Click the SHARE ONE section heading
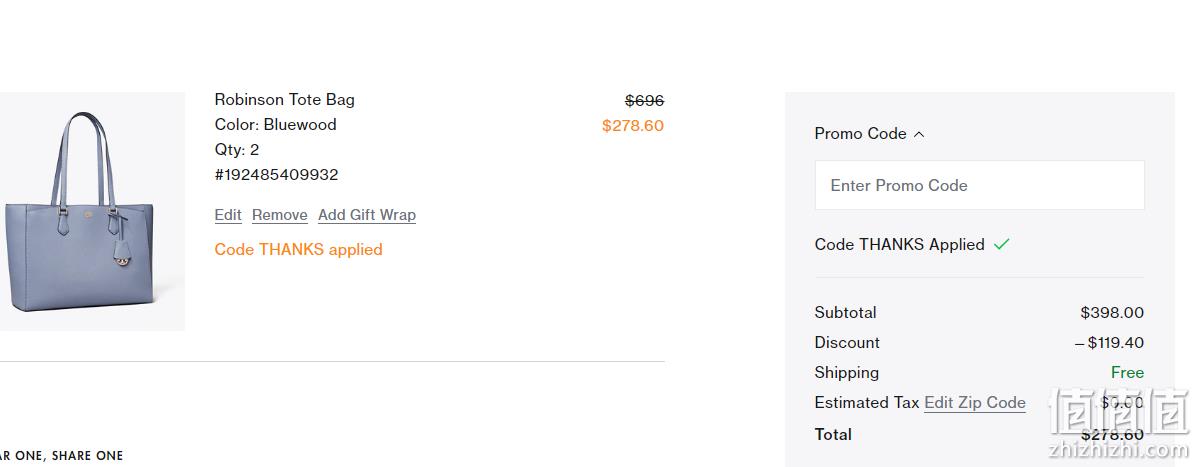 click(87, 456)
